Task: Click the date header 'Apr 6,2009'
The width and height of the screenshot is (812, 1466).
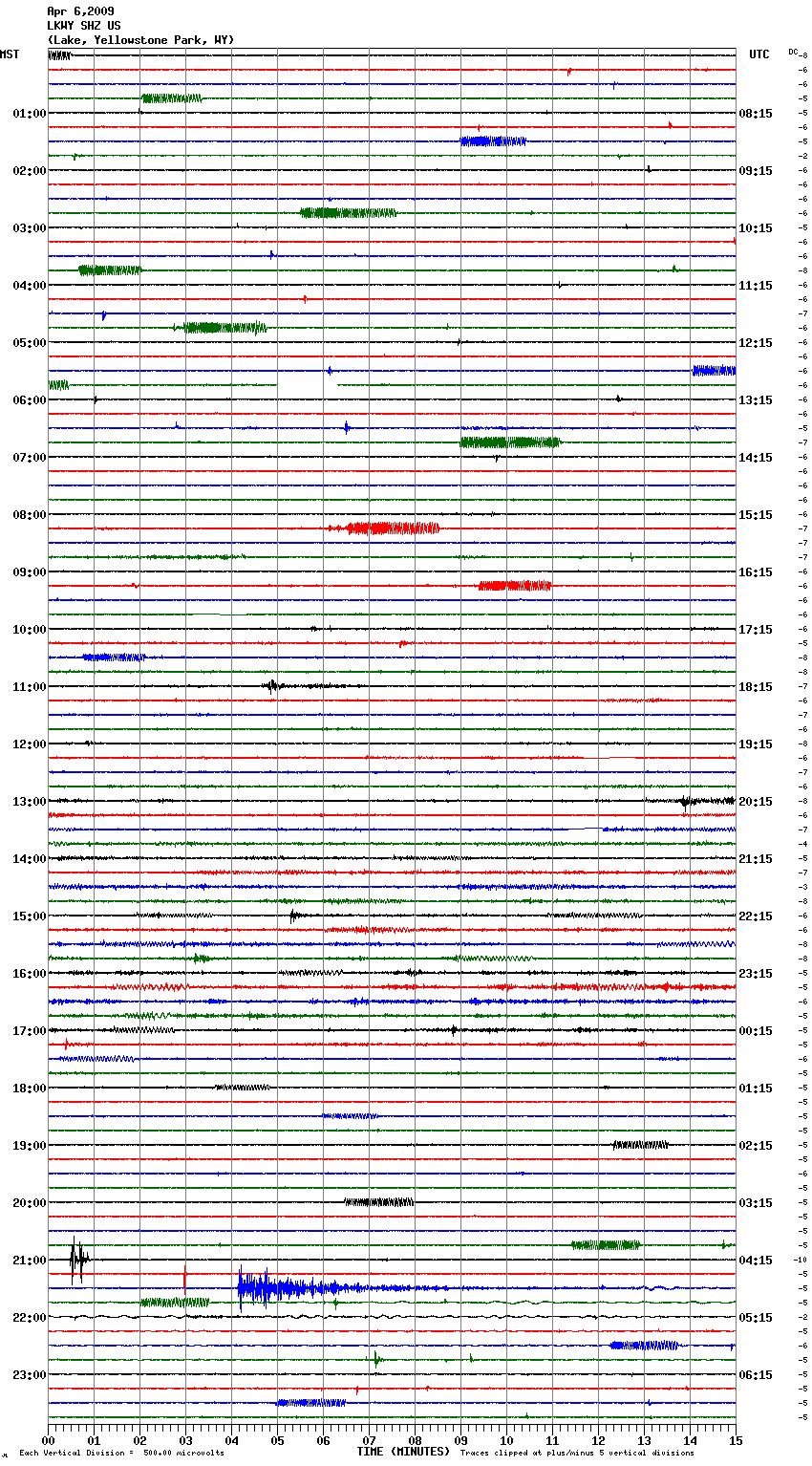Action: (x=80, y=11)
